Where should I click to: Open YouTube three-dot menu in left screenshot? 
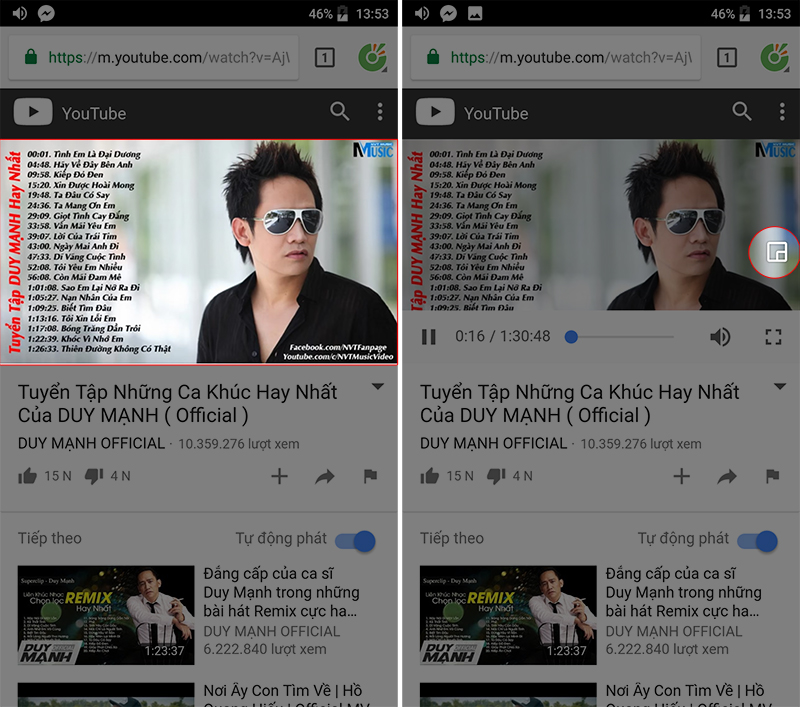tap(380, 112)
